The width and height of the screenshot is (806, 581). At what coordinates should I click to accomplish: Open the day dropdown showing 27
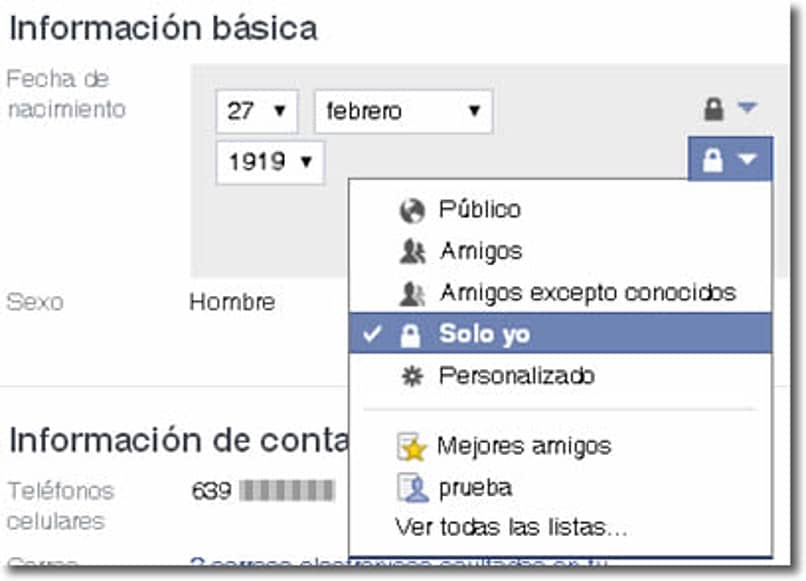pos(257,112)
